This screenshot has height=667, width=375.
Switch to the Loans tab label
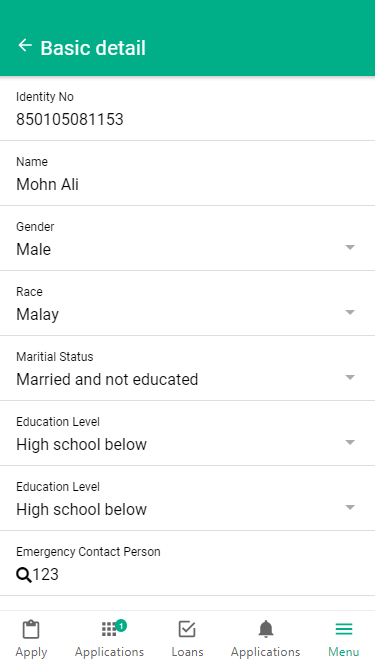point(188,652)
